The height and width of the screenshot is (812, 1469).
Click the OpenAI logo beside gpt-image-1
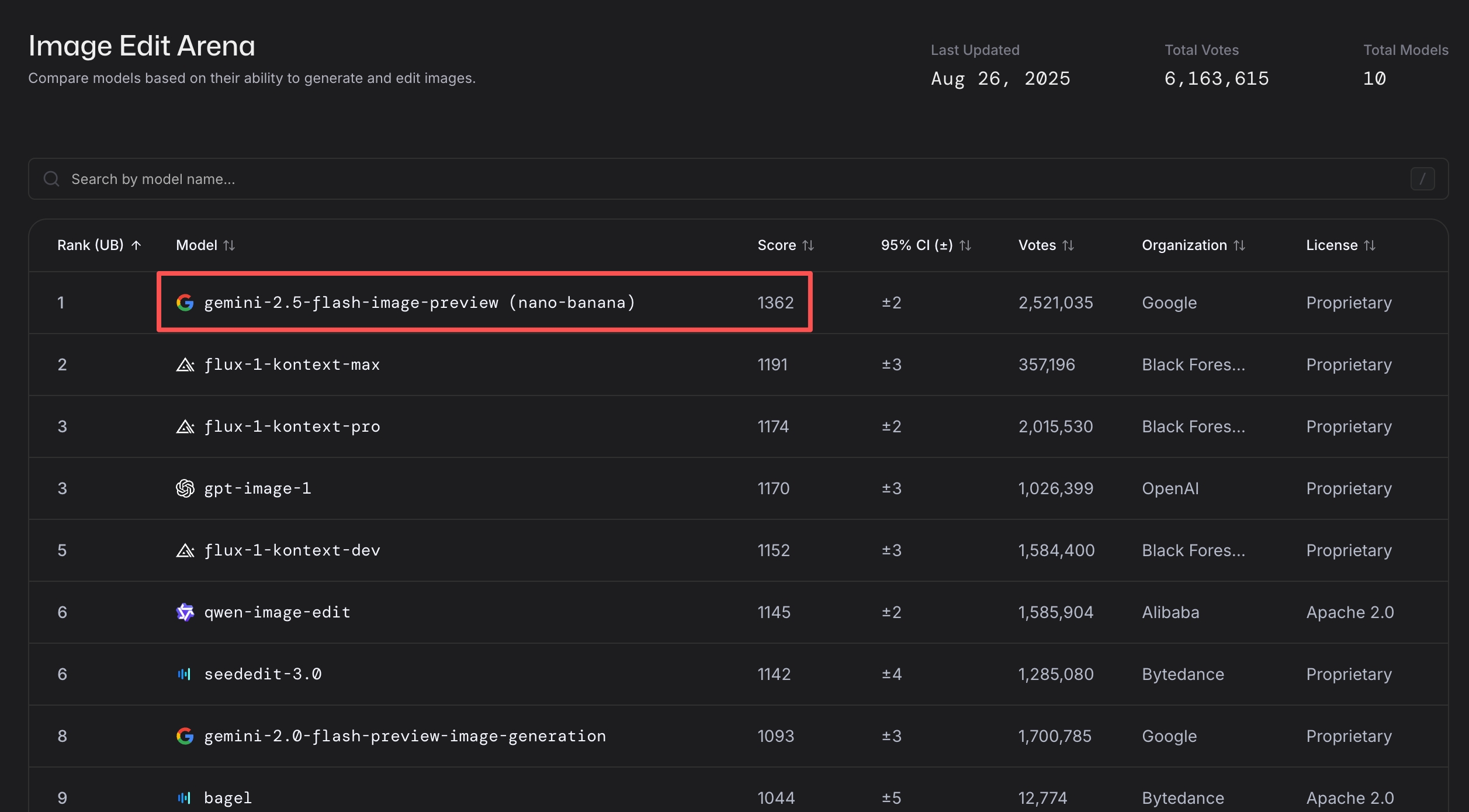185,488
